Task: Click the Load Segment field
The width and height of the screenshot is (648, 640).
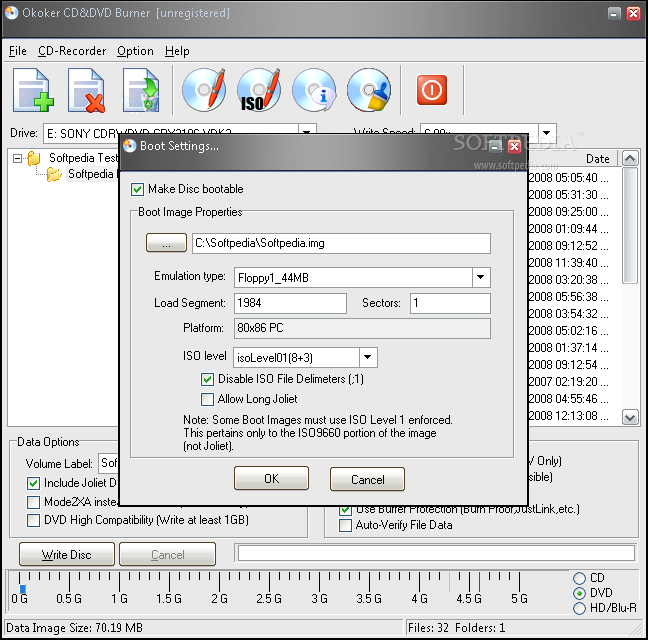Action: 290,303
